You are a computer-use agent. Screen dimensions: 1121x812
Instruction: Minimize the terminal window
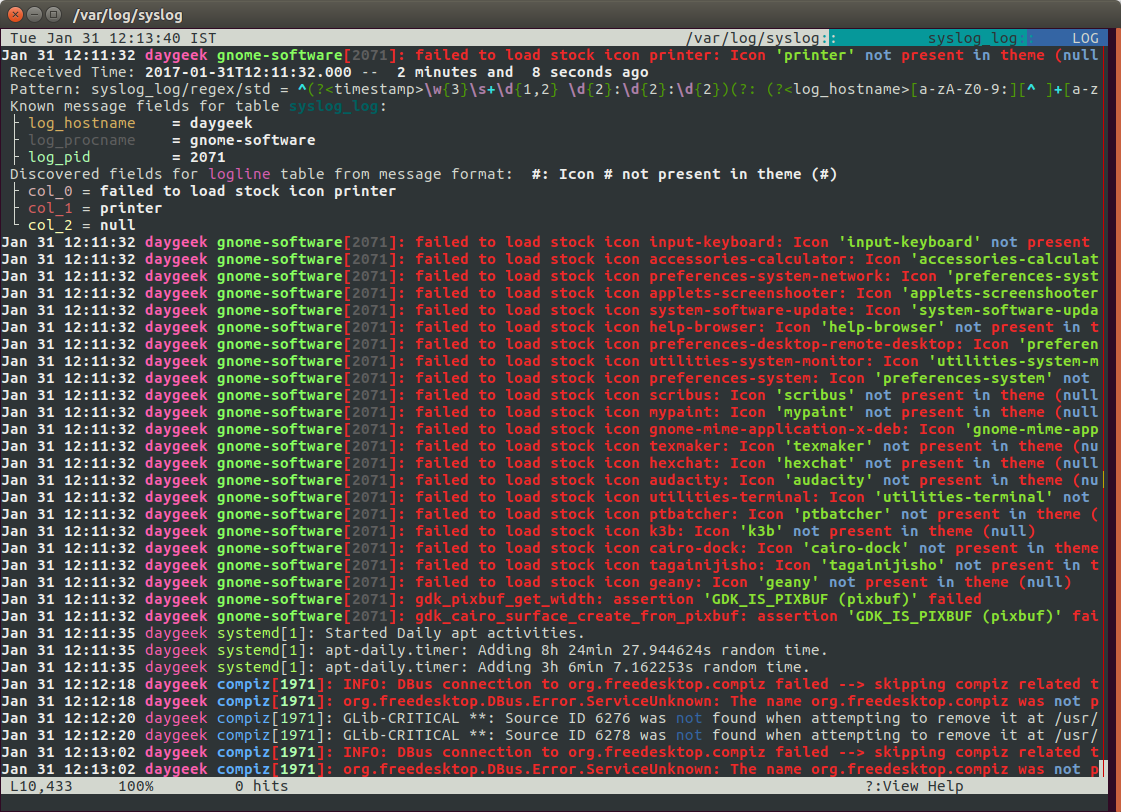(32, 14)
